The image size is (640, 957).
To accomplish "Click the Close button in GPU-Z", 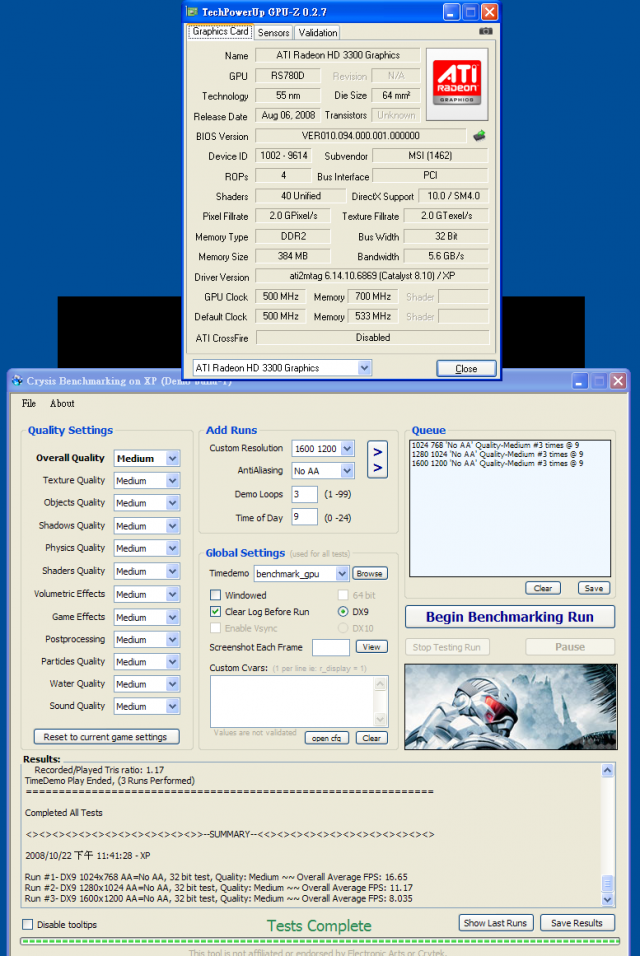I will pos(466,369).
